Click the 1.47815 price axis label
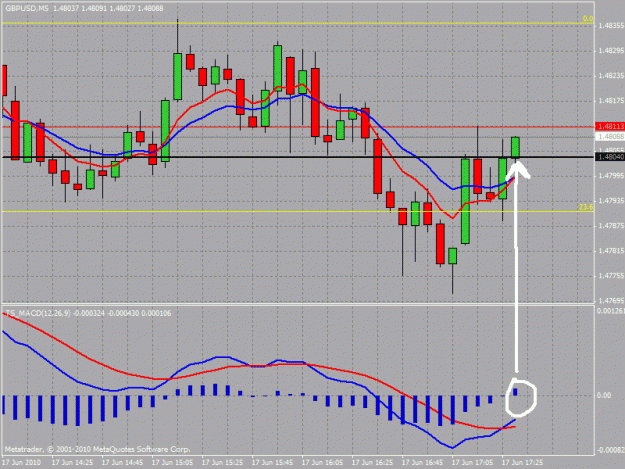The height and width of the screenshot is (469, 625). tap(611, 251)
